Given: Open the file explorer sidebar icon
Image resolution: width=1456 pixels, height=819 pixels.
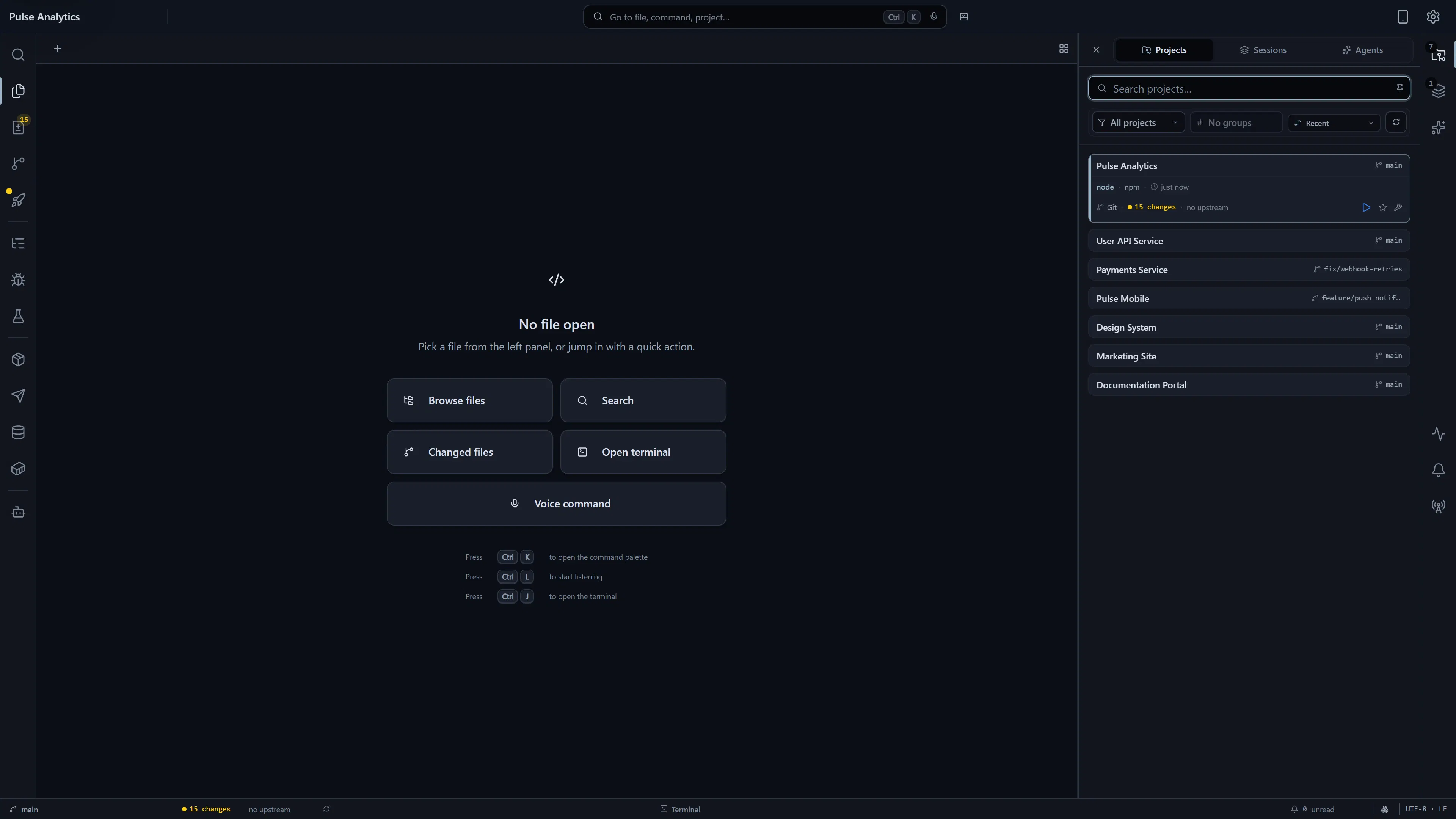Looking at the screenshot, I should tap(18, 91).
